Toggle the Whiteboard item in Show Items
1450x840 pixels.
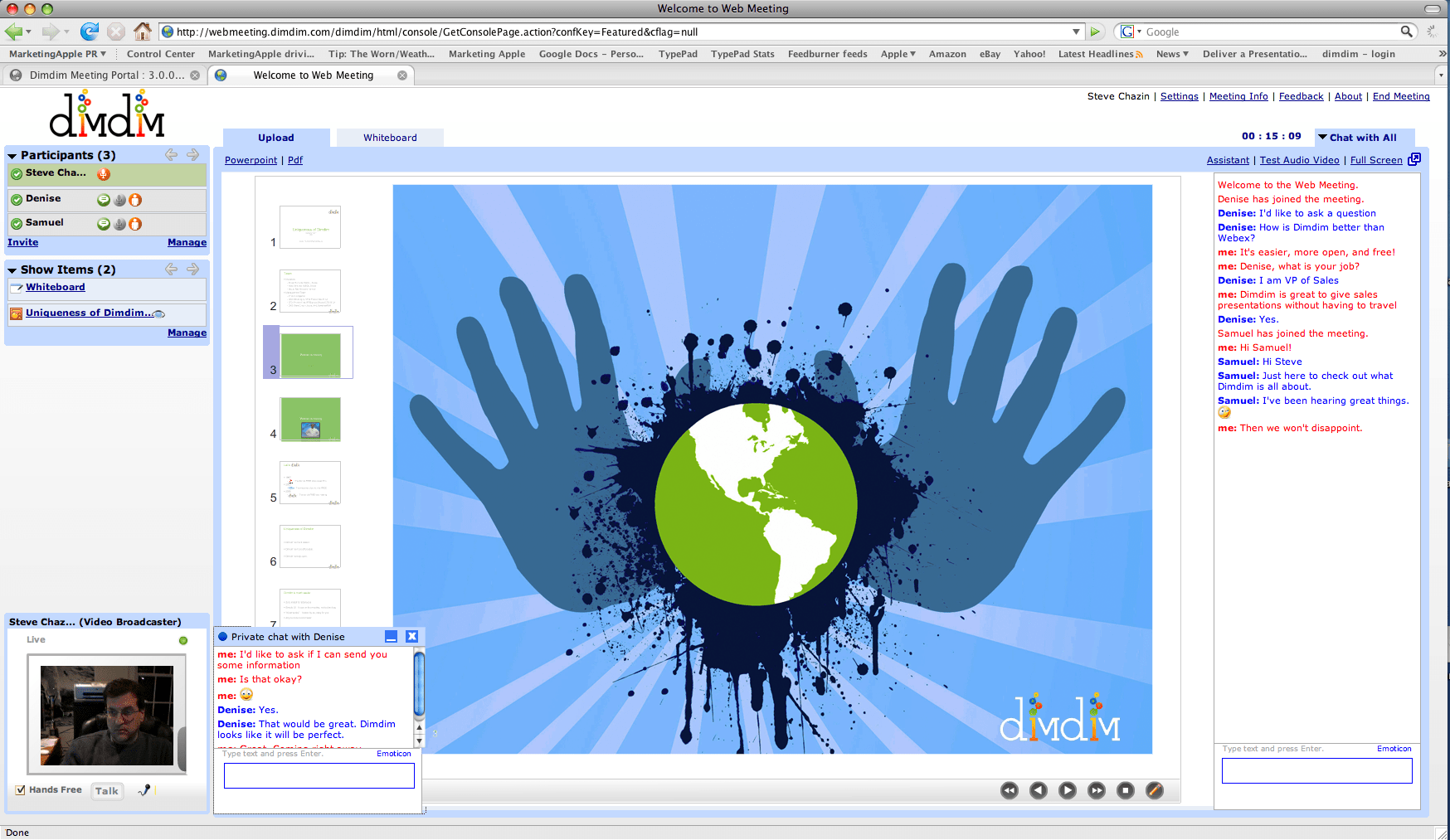coord(56,287)
